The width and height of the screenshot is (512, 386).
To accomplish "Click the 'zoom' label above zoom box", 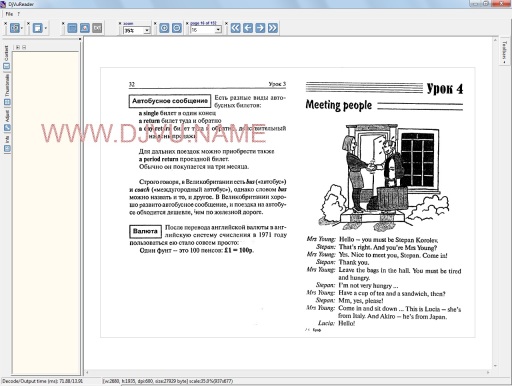I will [128, 23].
